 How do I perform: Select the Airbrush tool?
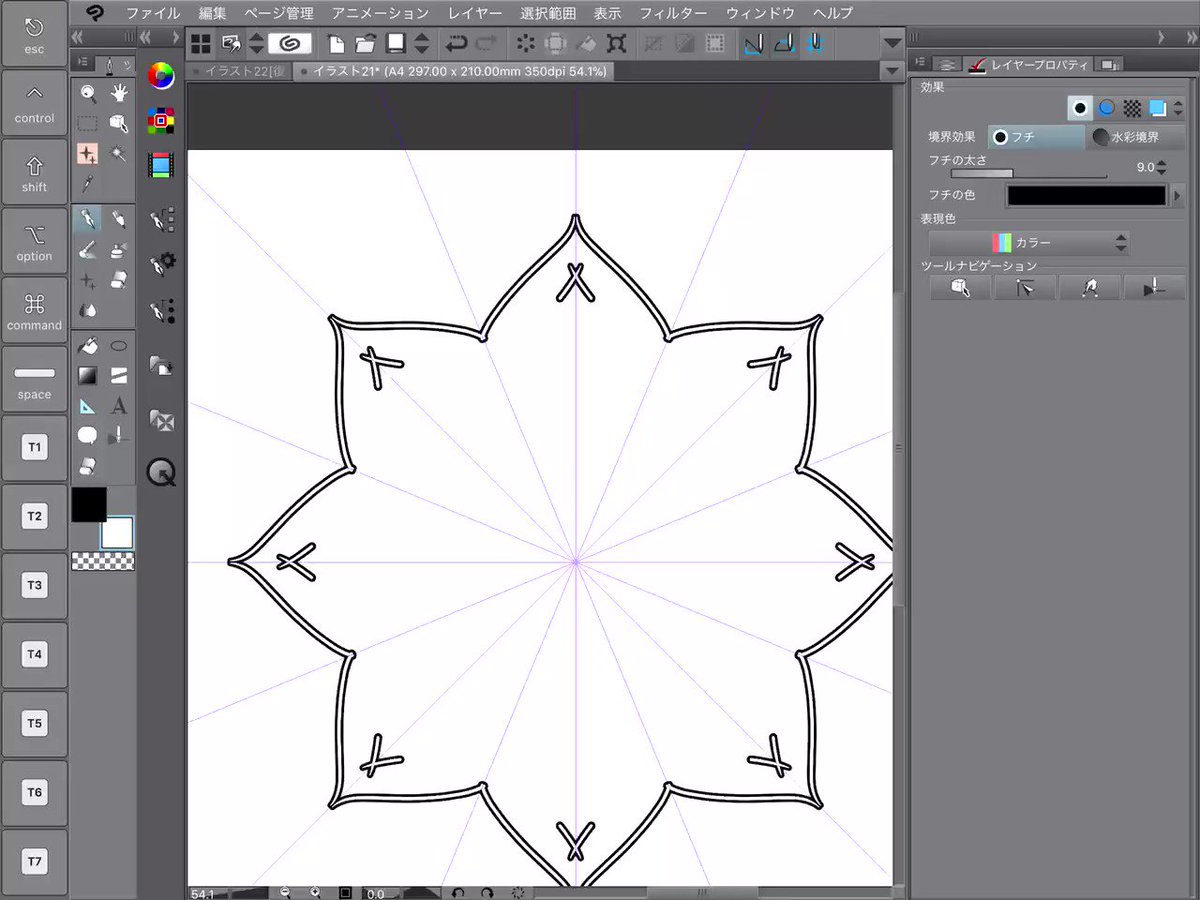(x=119, y=249)
